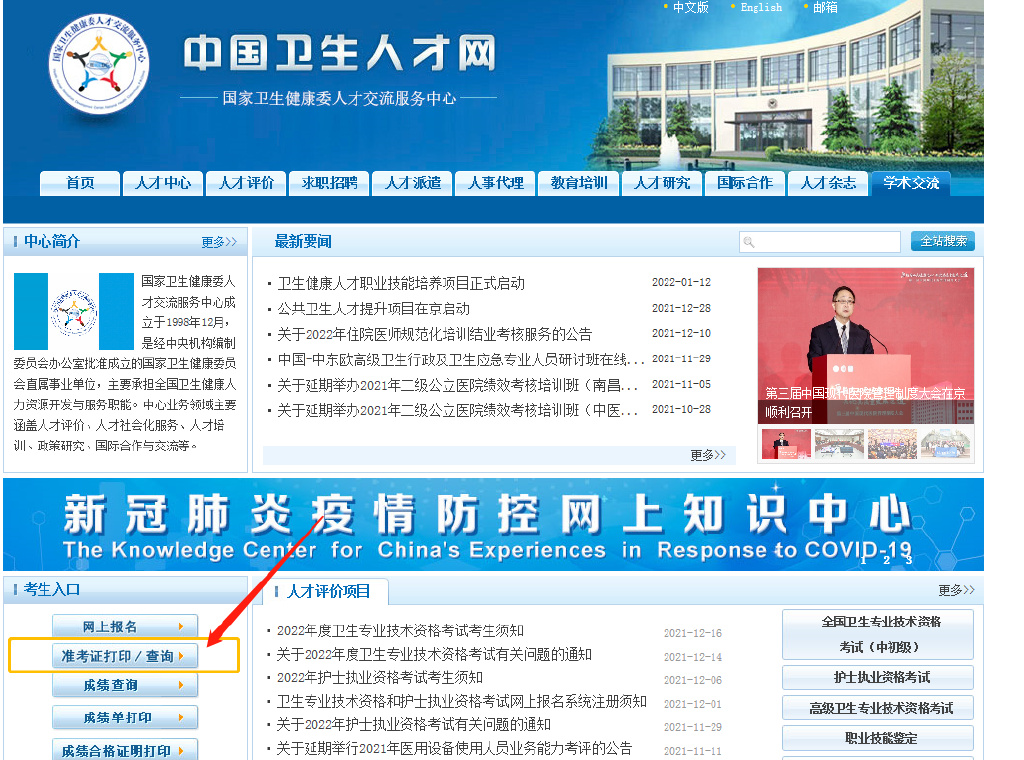The width and height of the screenshot is (1024, 760).
Task: Click the 成绩单打印 button
Action: (125, 718)
